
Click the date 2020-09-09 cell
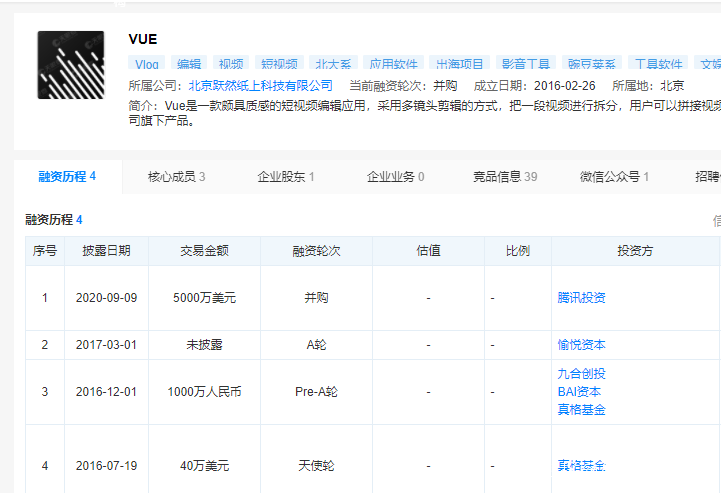point(106,298)
